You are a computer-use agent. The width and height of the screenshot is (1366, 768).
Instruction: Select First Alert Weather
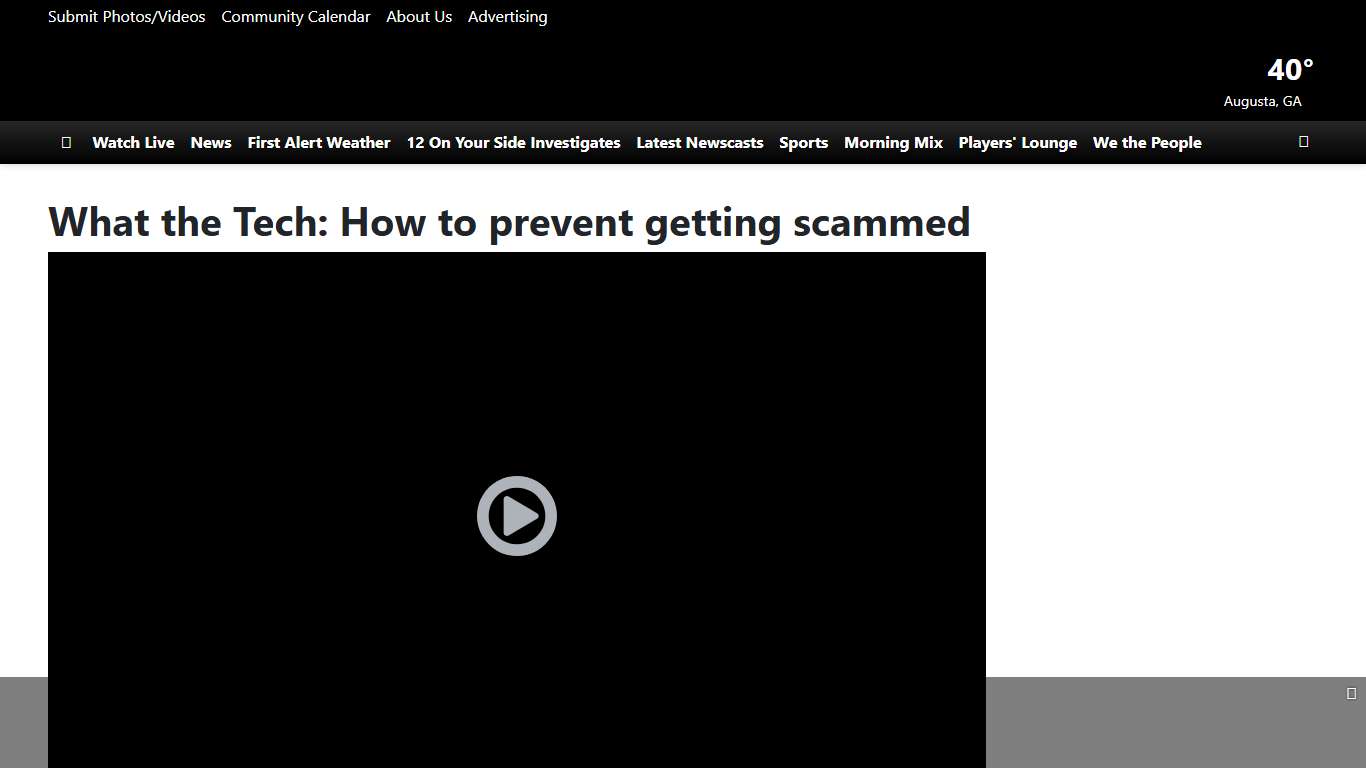coord(318,142)
